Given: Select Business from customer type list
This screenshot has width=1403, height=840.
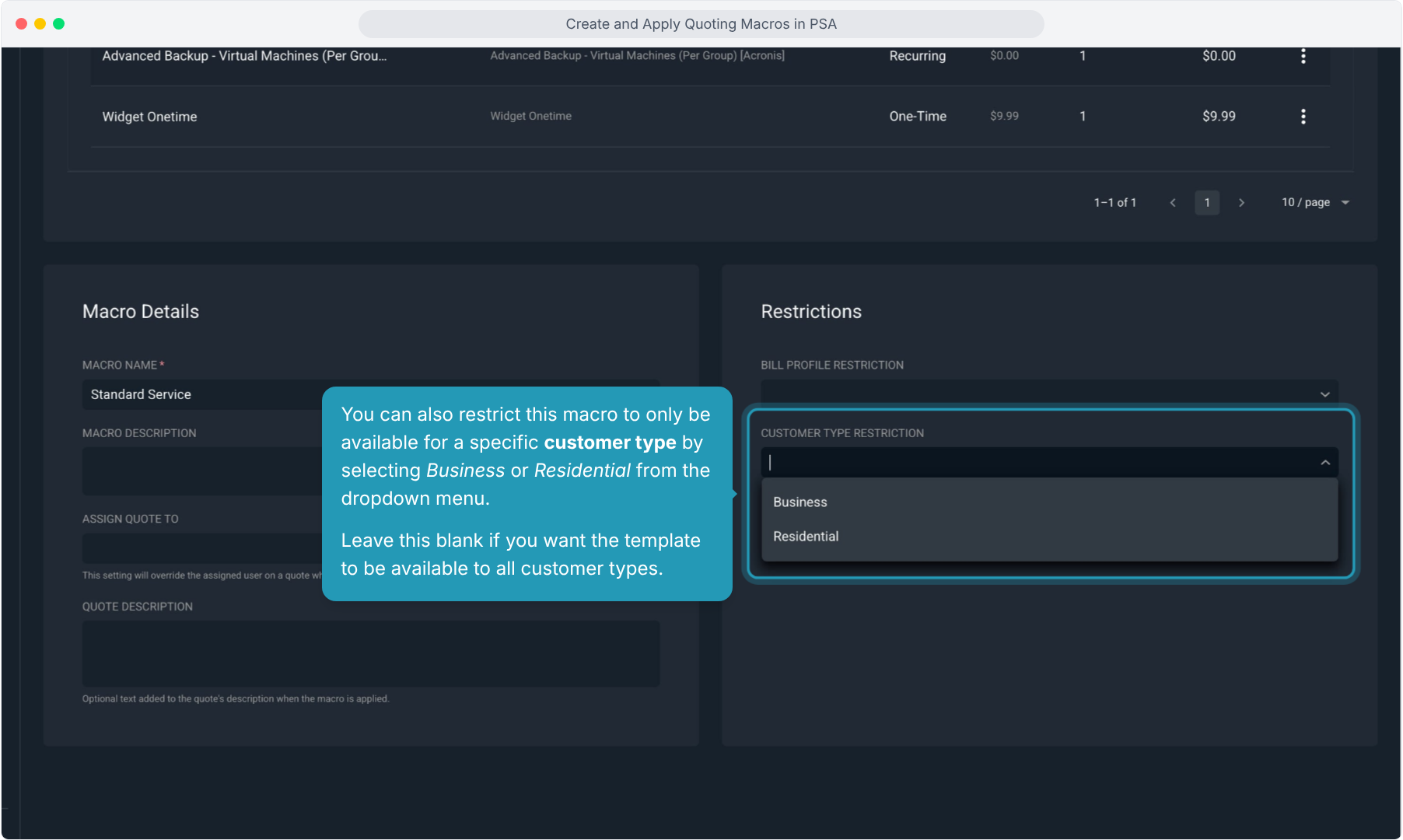Looking at the screenshot, I should (1049, 502).
